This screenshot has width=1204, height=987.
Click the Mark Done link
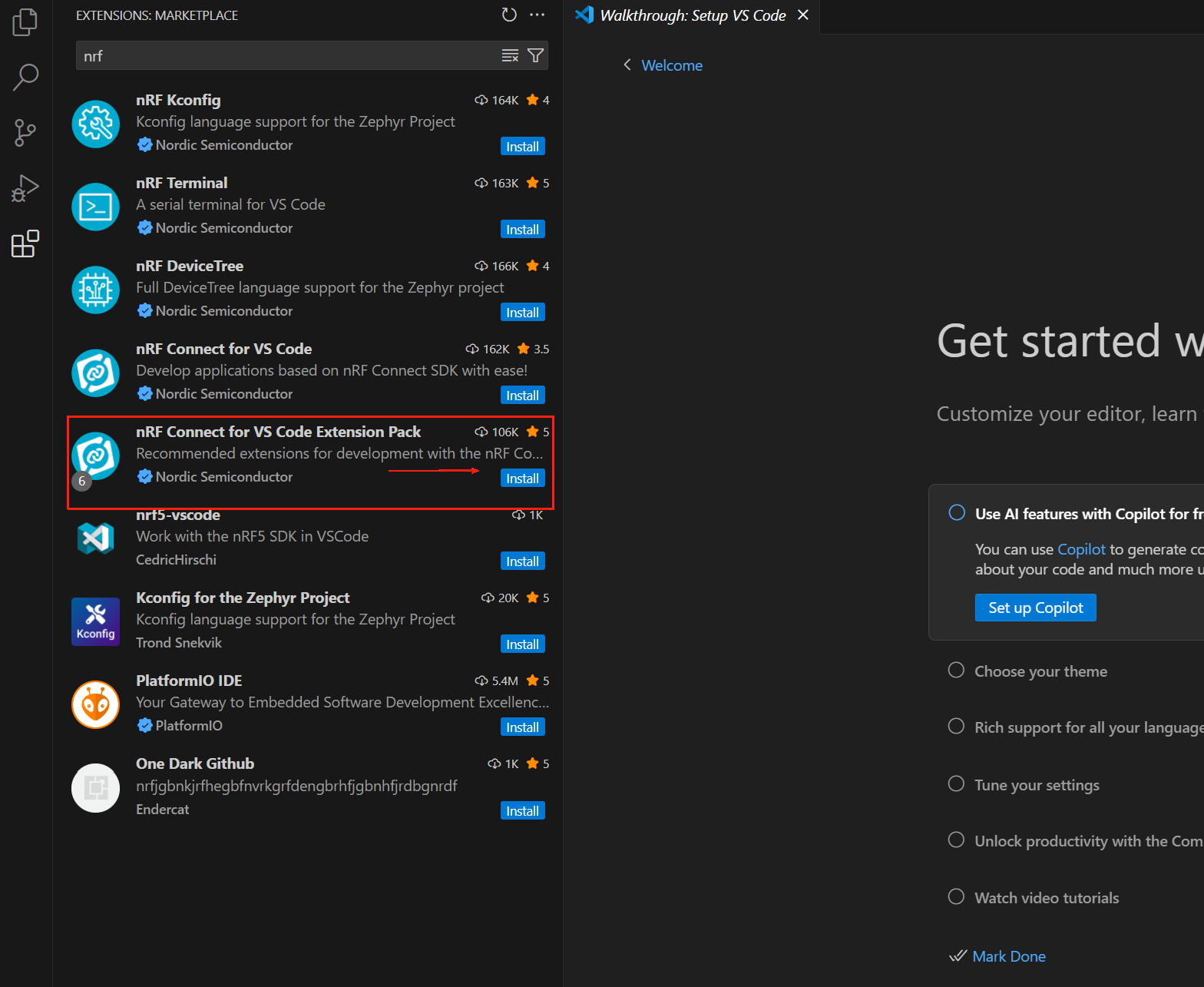(x=1009, y=956)
